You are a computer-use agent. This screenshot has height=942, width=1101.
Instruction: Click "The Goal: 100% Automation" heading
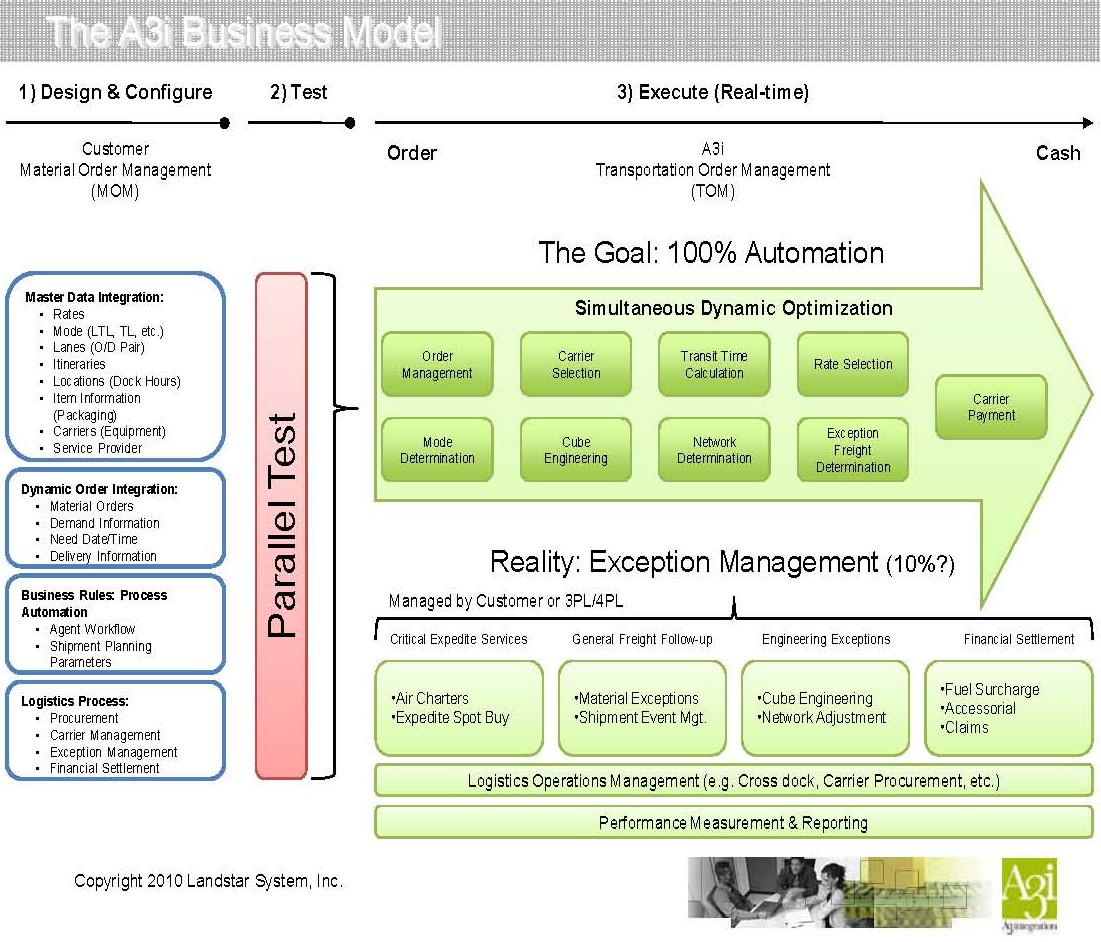pyautogui.click(x=711, y=253)
